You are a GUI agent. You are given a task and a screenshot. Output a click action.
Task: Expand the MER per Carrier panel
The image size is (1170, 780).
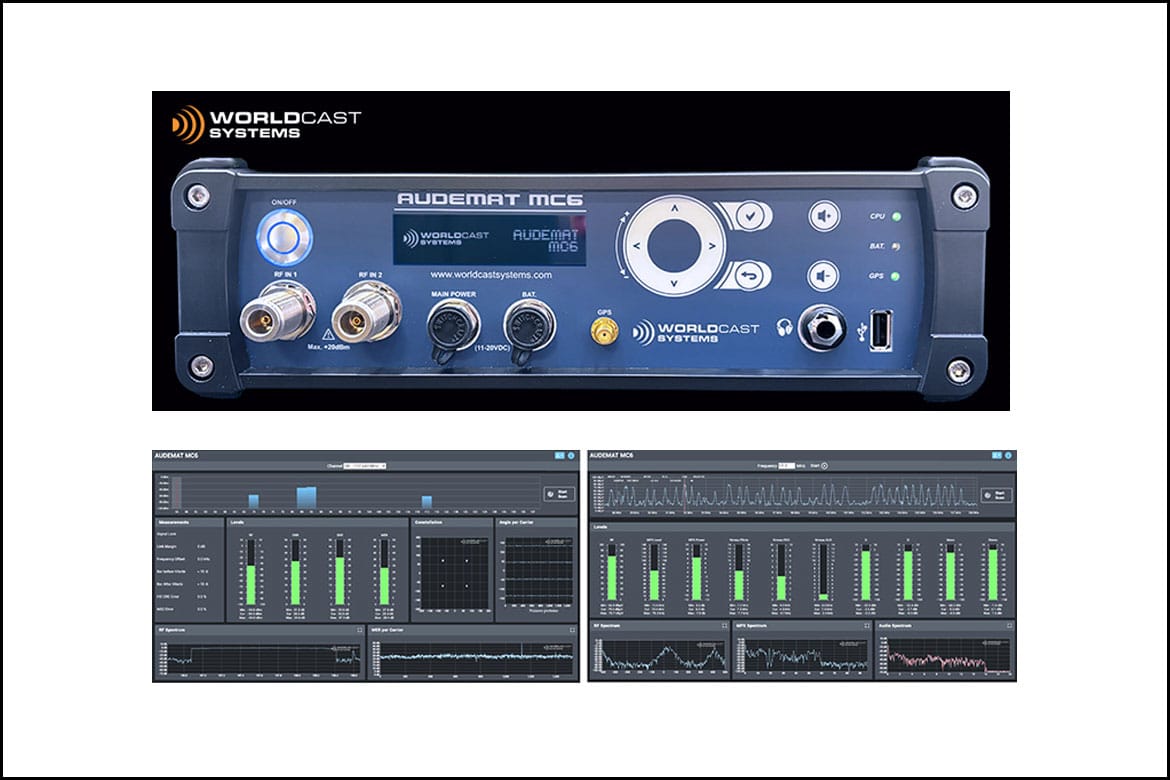572,630
